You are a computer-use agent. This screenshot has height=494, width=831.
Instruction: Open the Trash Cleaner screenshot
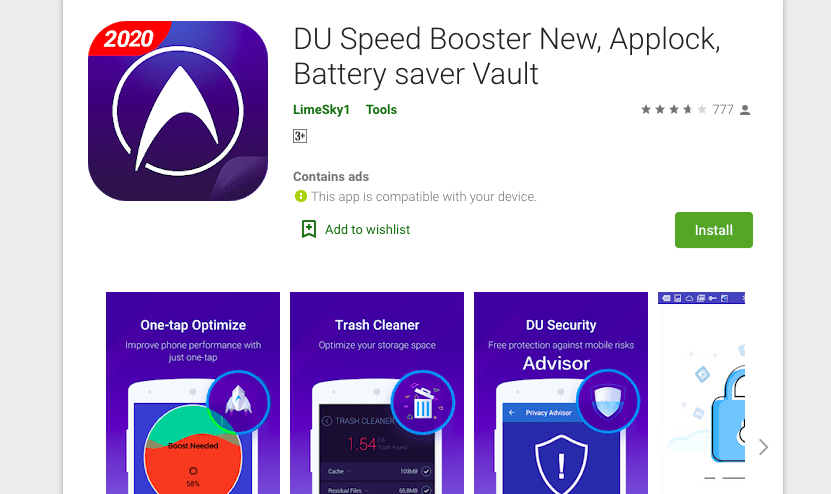coord(377,393)
